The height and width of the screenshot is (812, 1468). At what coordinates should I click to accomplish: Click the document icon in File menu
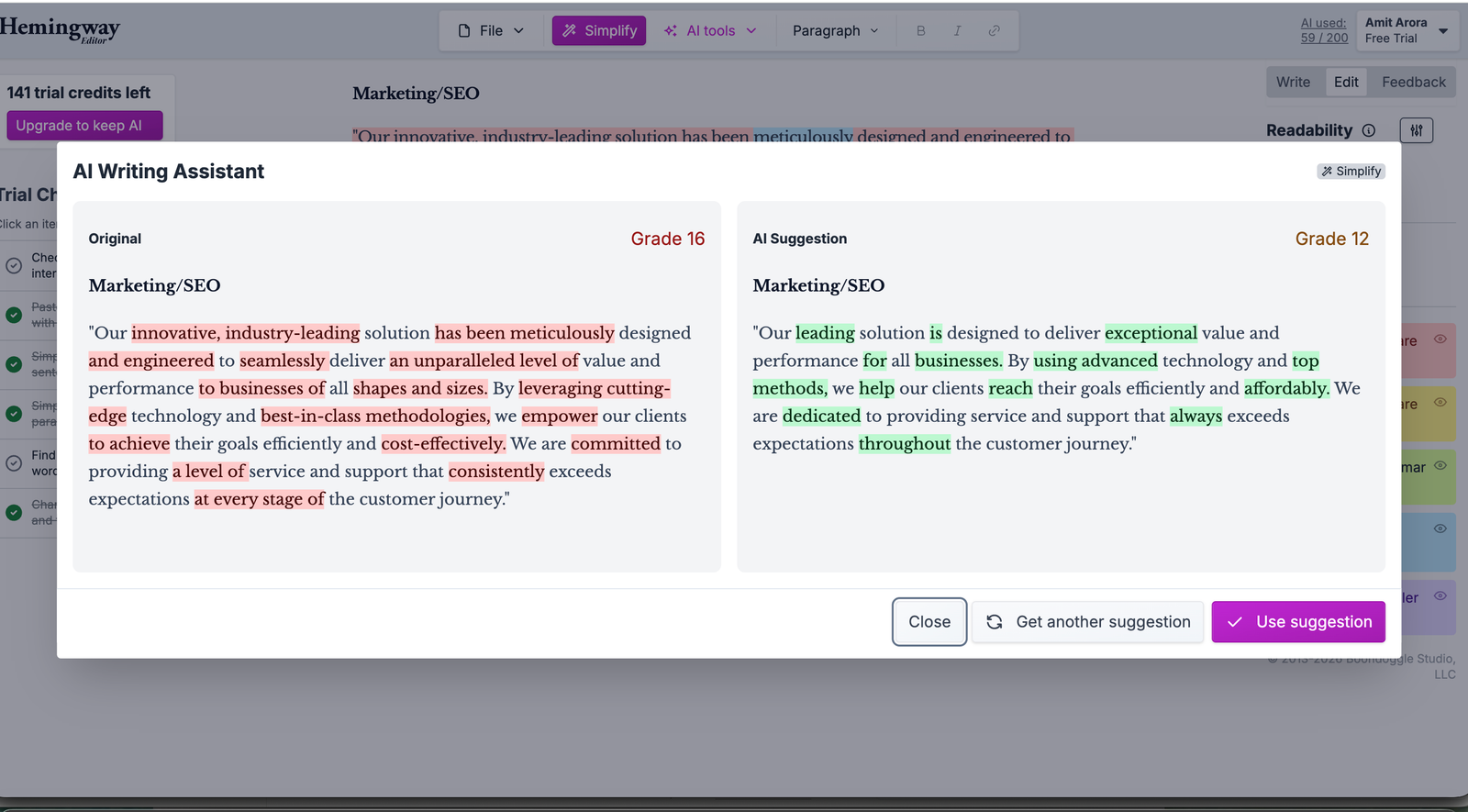click(464, 30)
